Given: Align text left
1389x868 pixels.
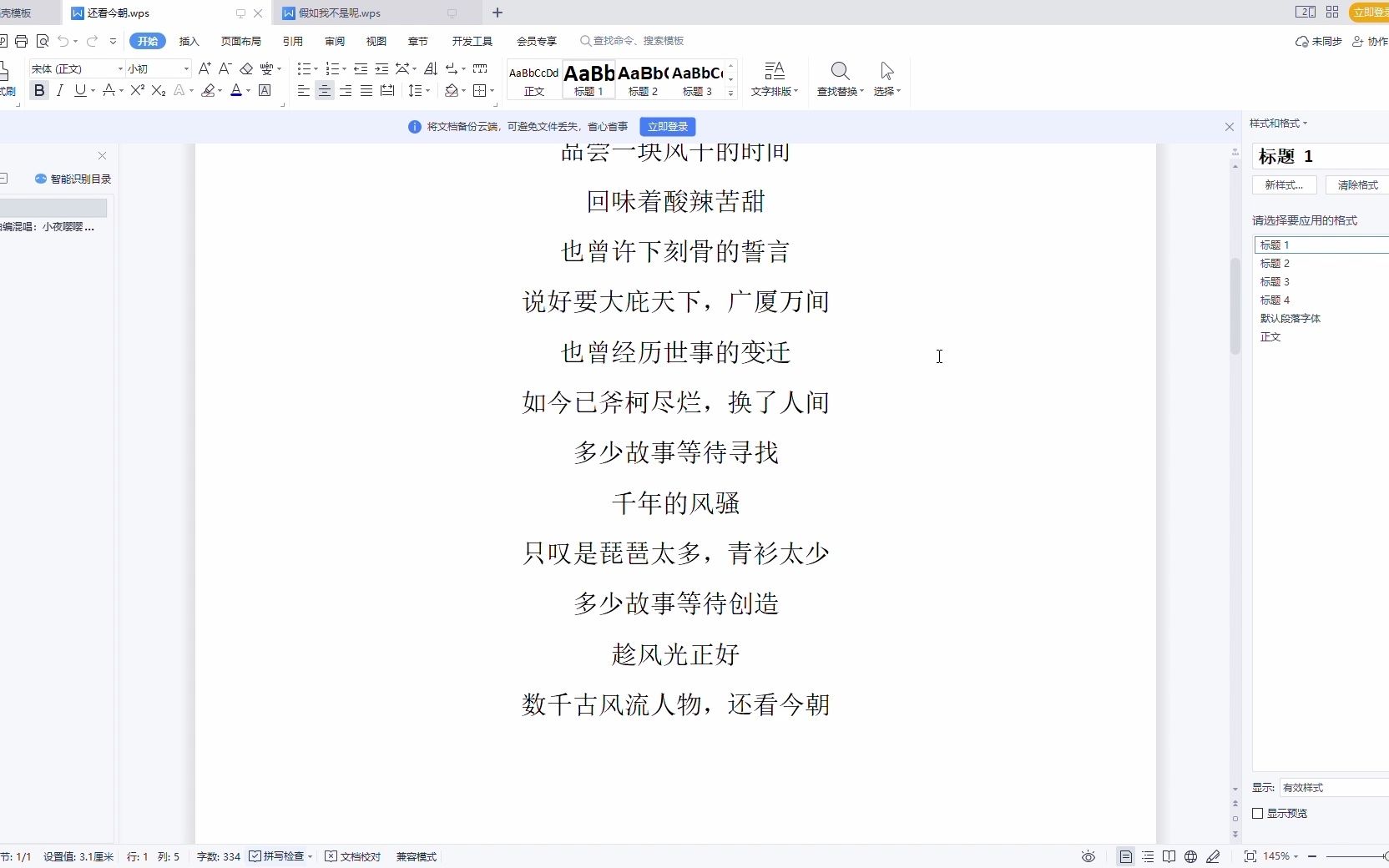Looking at the screenshot, I should coord(304,90).
